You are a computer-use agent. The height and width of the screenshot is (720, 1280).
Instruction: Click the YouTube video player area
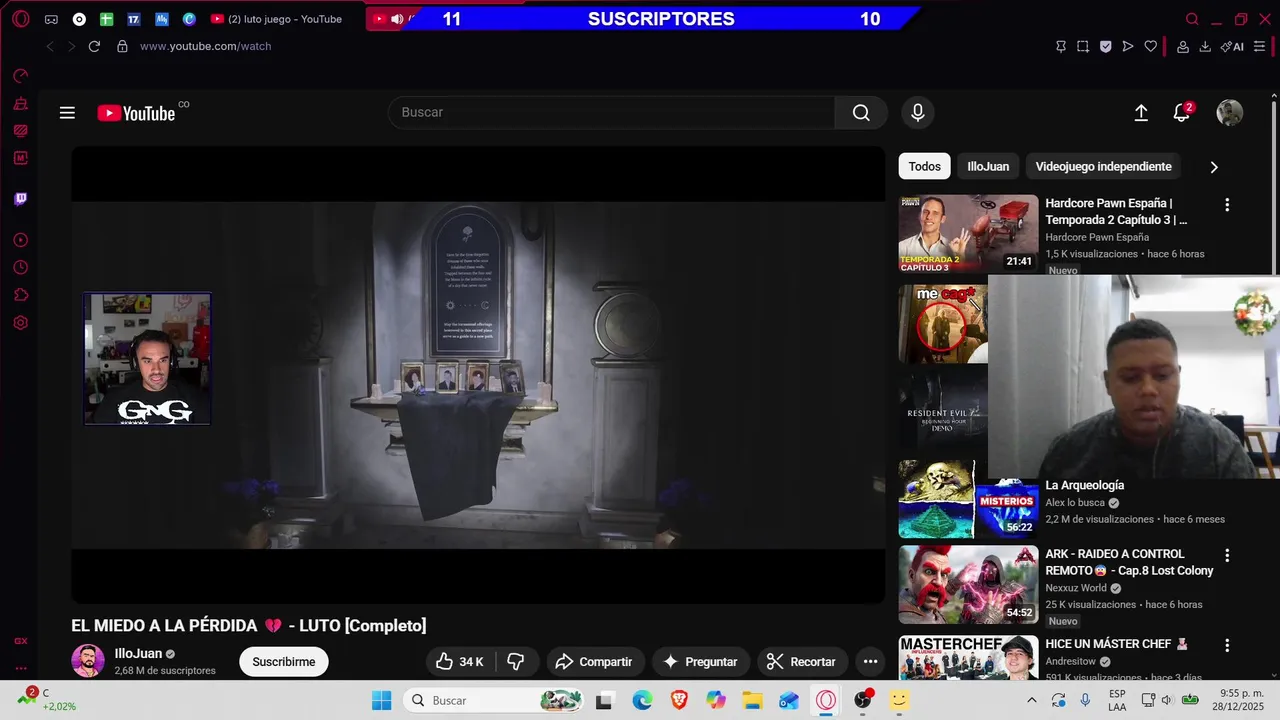click(478, 375)
